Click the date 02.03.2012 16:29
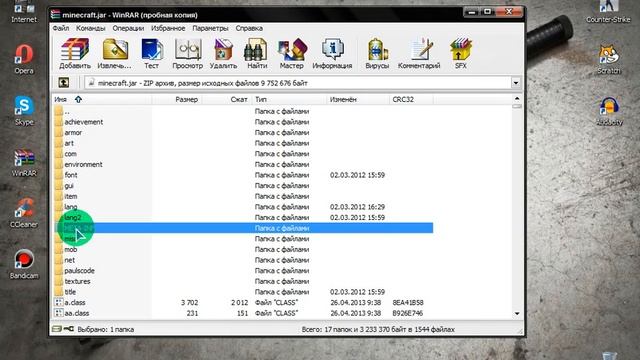The width and height of the screenshot is (640, 360). [x=357, y=207]
